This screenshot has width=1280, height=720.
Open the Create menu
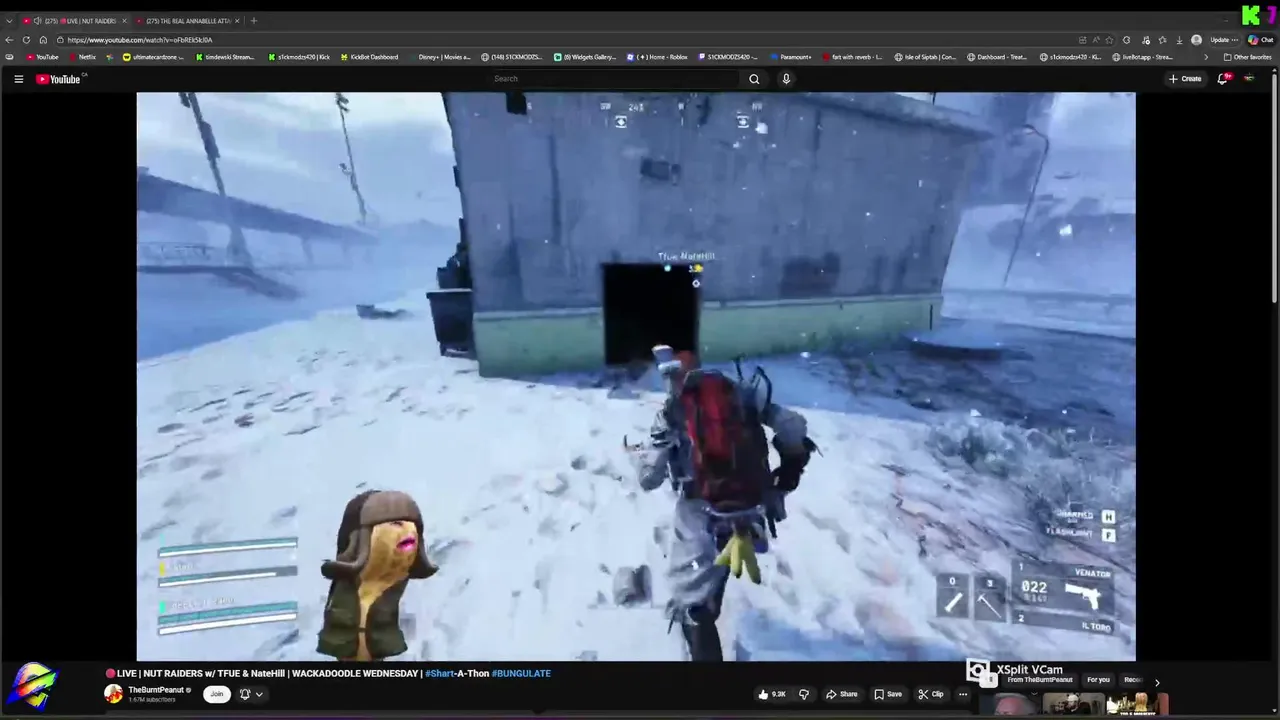1185,79
